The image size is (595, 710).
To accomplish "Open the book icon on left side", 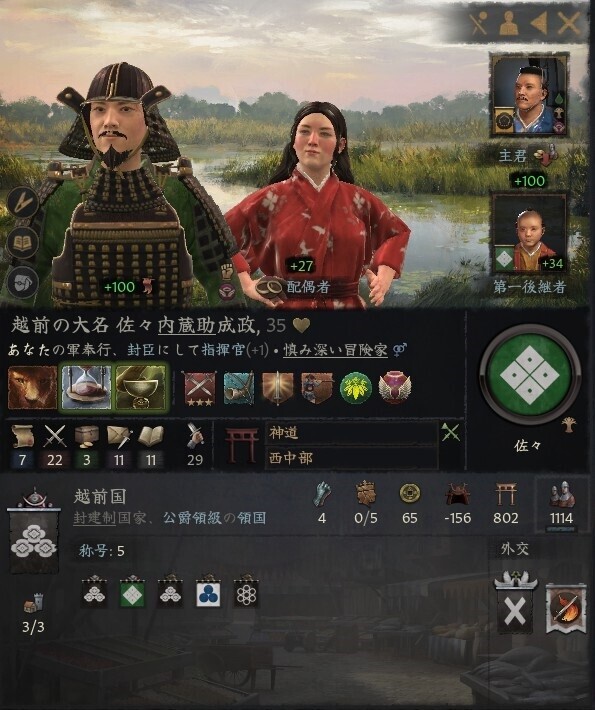I will 23,243.
